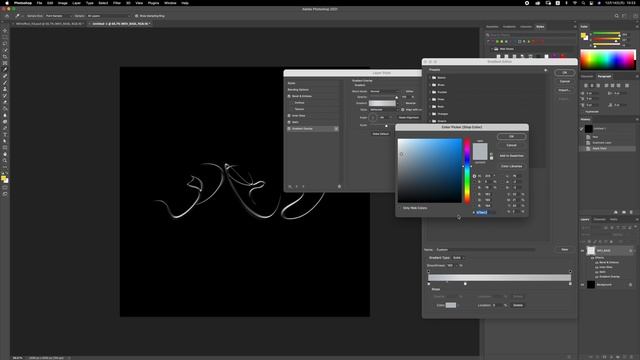Switch to the Channels tab
This screenshot has height=360, width=640.
pos(600,220)
